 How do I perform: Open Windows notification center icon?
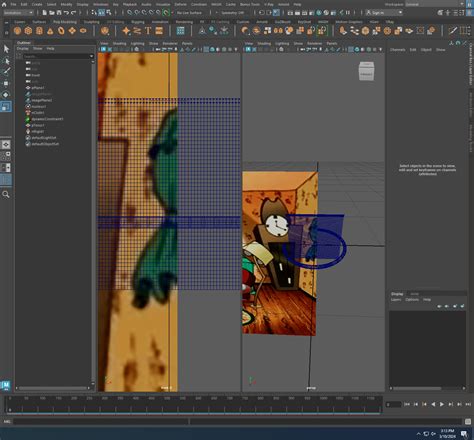[464, 434]
